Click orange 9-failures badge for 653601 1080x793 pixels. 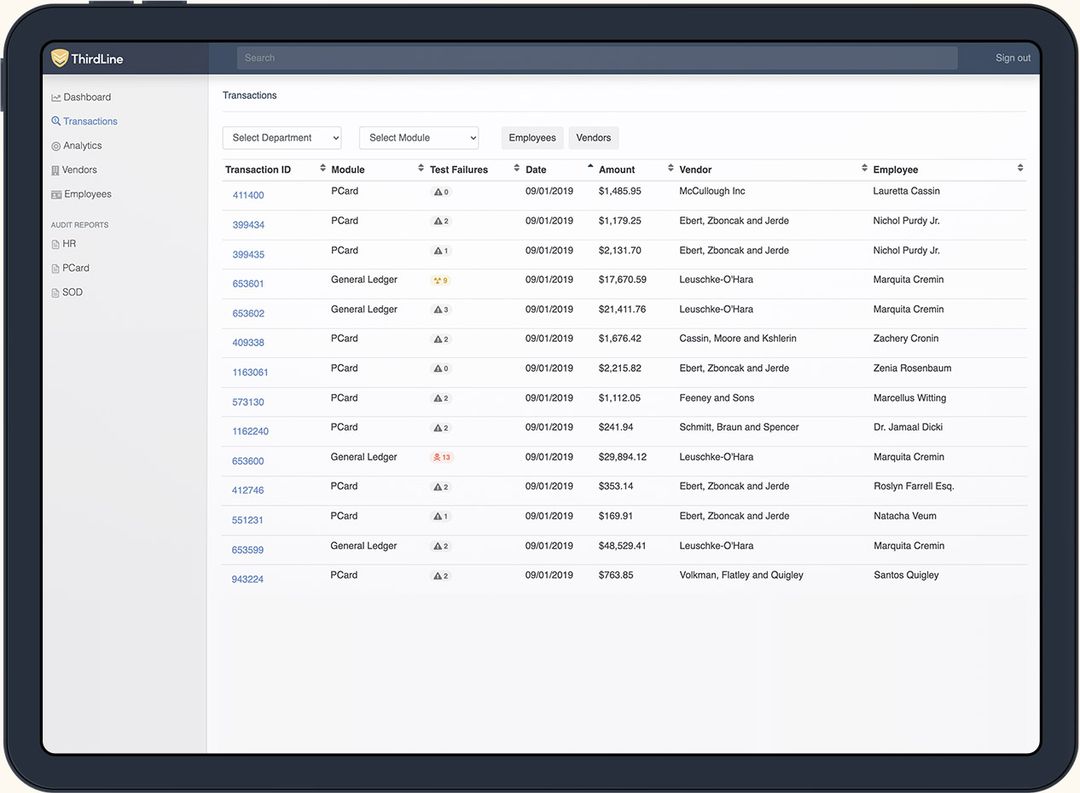[441, 280]
